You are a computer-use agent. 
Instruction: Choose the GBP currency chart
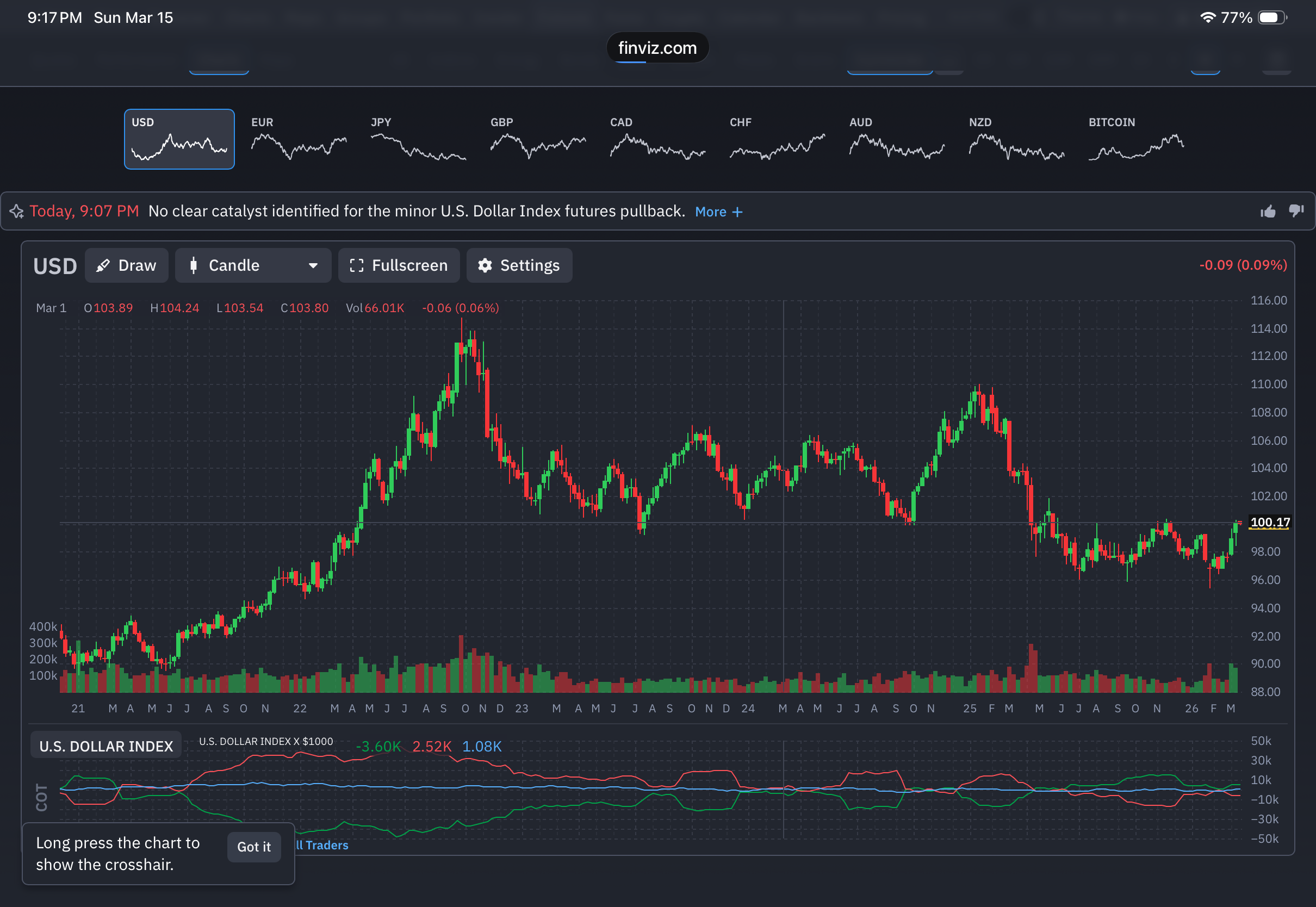537,139
